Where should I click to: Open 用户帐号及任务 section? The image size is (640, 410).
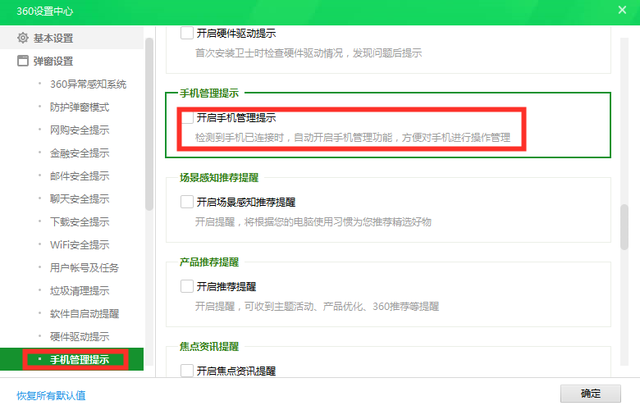(x=84, y=268)
